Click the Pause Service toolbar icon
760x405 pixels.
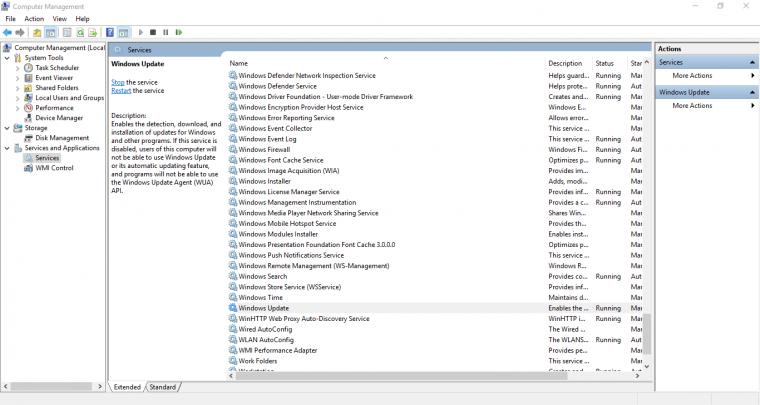click(166, 32)
